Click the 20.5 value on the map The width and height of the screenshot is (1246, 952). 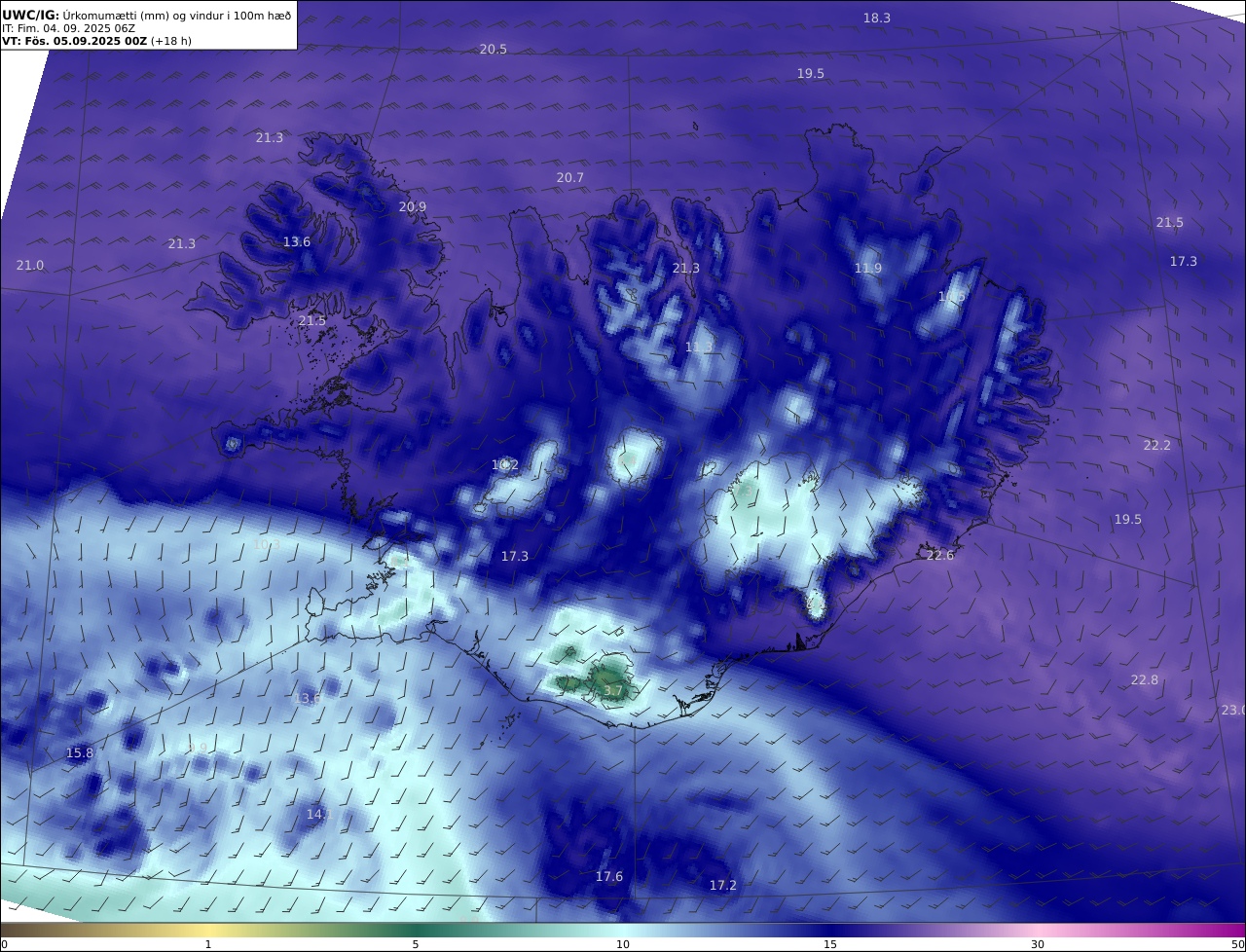coord(494,49)
